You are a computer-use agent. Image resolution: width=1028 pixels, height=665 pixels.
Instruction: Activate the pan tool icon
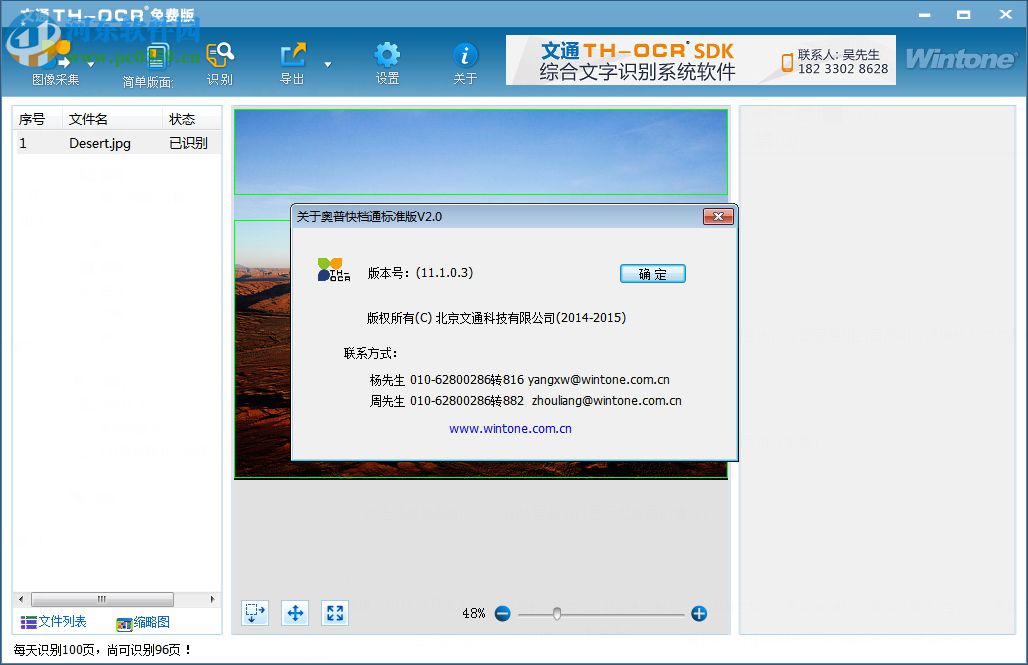pyautogui.click(x=294, y=612)
